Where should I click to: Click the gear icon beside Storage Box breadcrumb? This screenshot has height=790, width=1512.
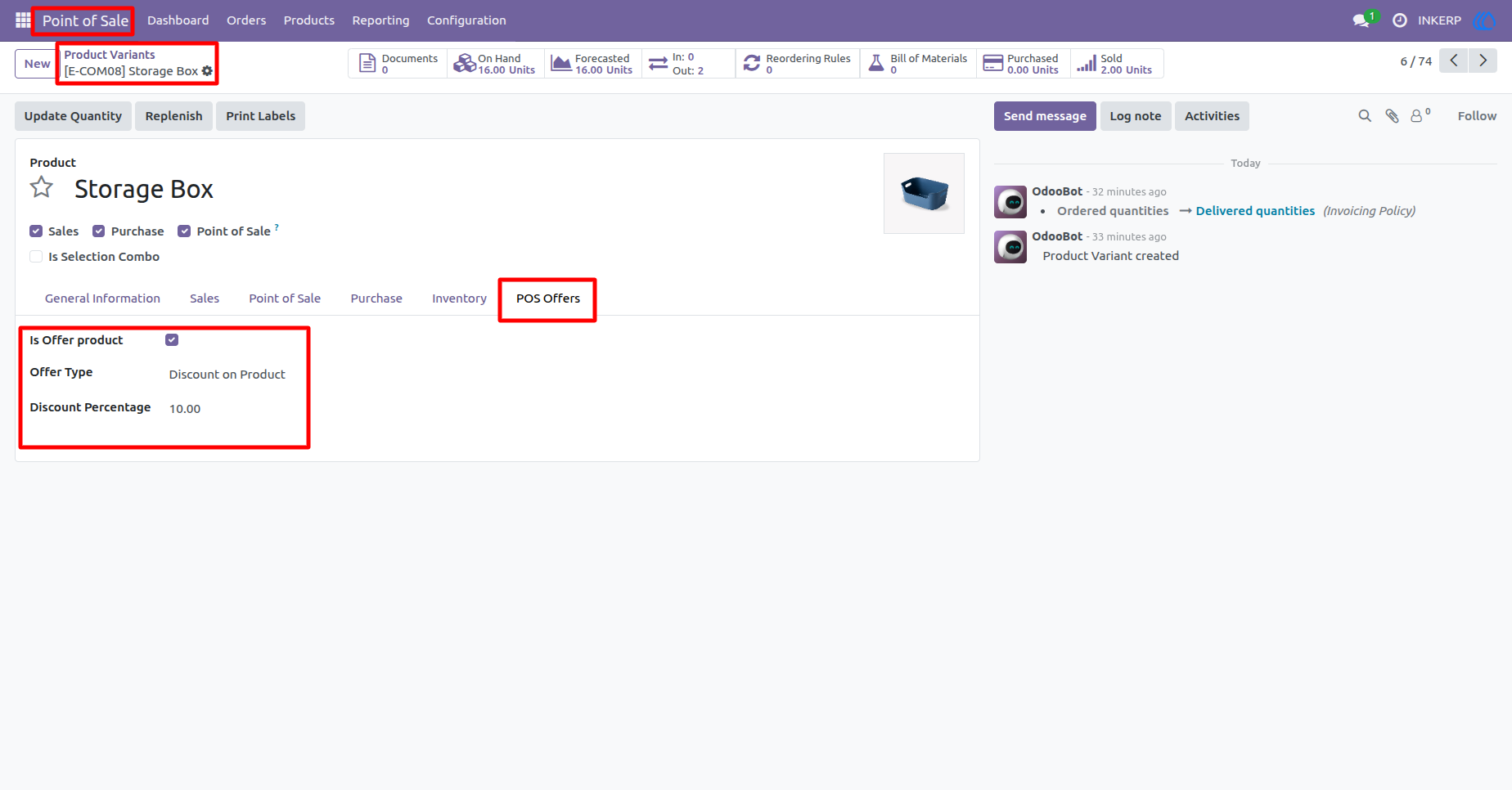pos(207,71)
